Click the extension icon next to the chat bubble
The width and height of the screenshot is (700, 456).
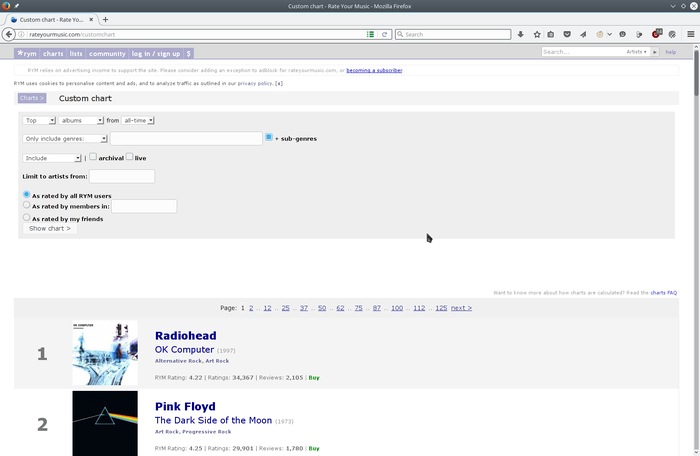coord(639,34)
